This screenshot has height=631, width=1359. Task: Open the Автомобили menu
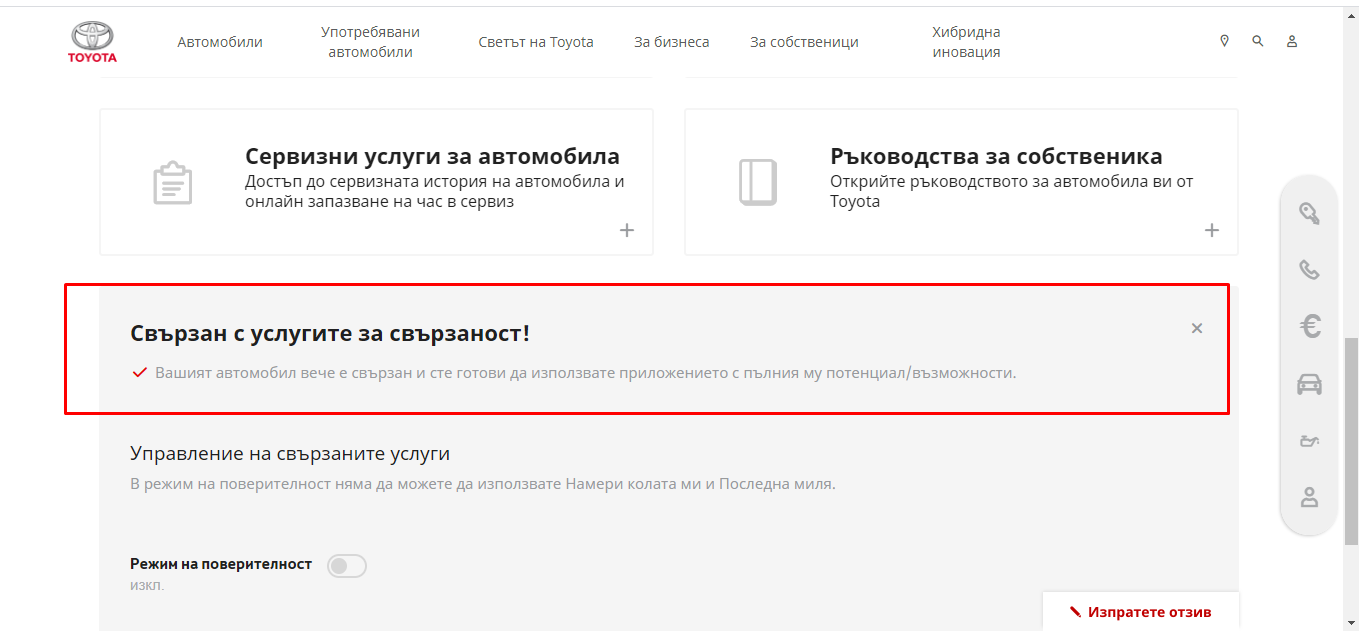point(219,41)
